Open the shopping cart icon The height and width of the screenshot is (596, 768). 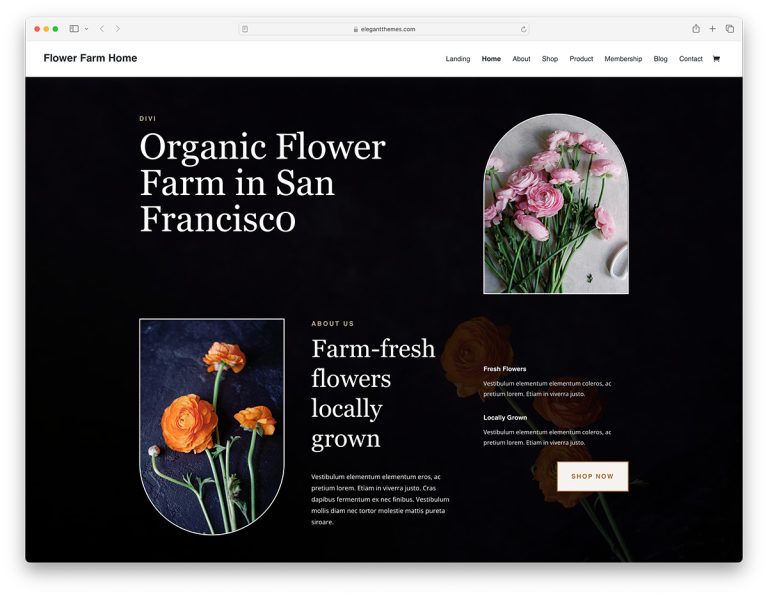(716, 59)
